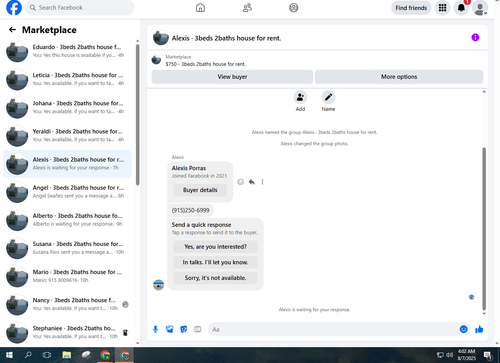
Task: Click the sticker picker icon
Action: pyautogui.click(x=184, y=329)
